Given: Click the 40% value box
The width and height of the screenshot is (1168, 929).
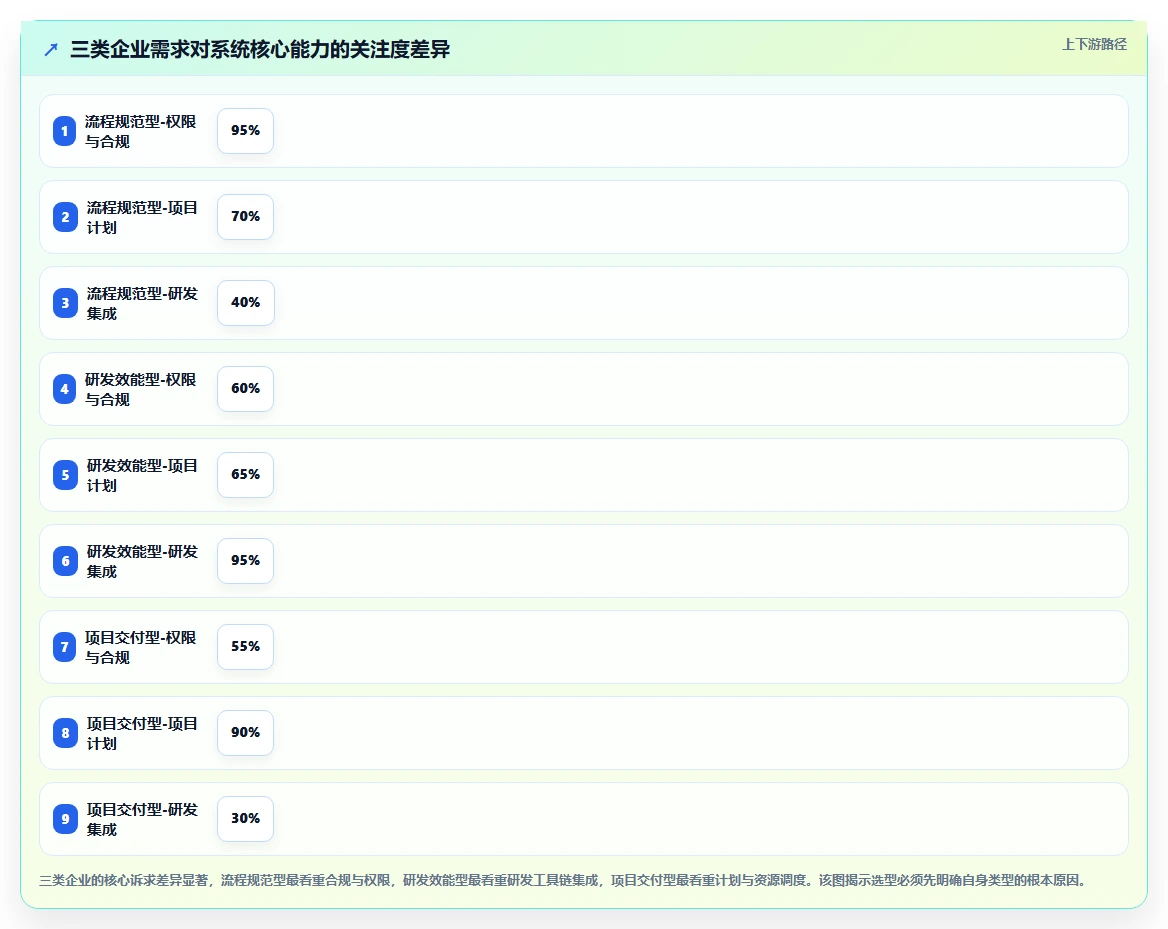Looking at the screenshot, I should pos(245,303).
